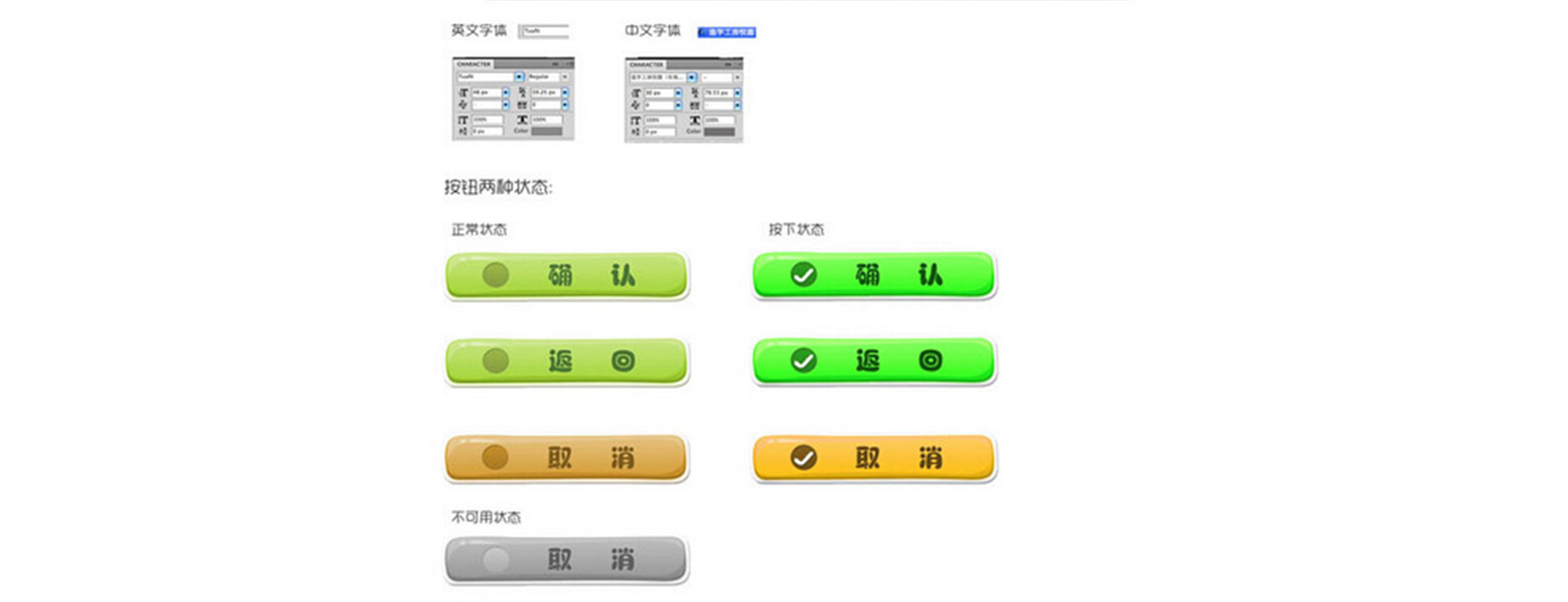1568x602 pixels.
Task: Click the vertical scale icon in English-font Character panel
Action: click(464, 119)
